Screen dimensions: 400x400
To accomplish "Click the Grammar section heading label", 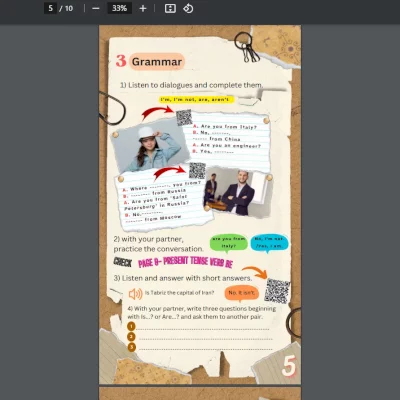I will 157,62.
